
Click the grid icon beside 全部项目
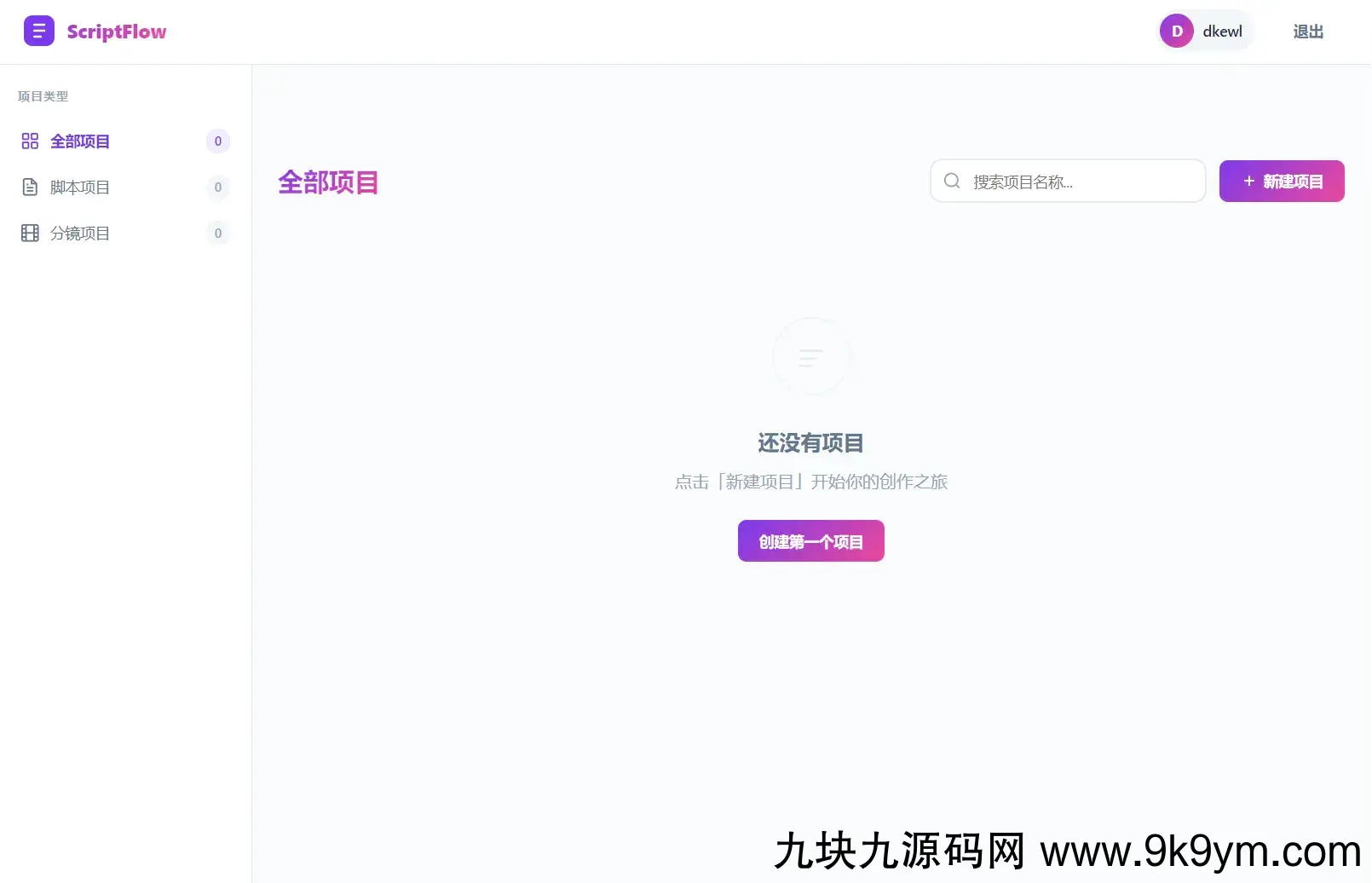(30, 141)
